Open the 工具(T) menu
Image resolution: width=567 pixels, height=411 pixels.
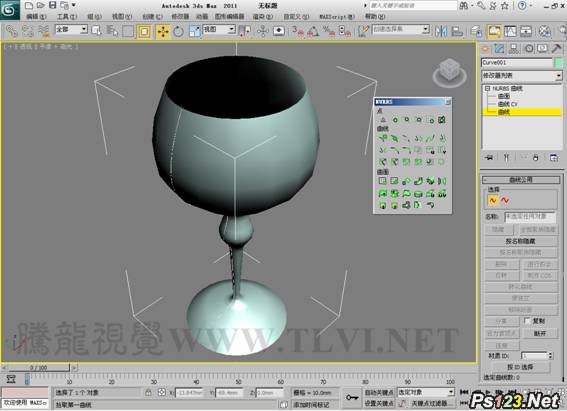tap(67, 17)
